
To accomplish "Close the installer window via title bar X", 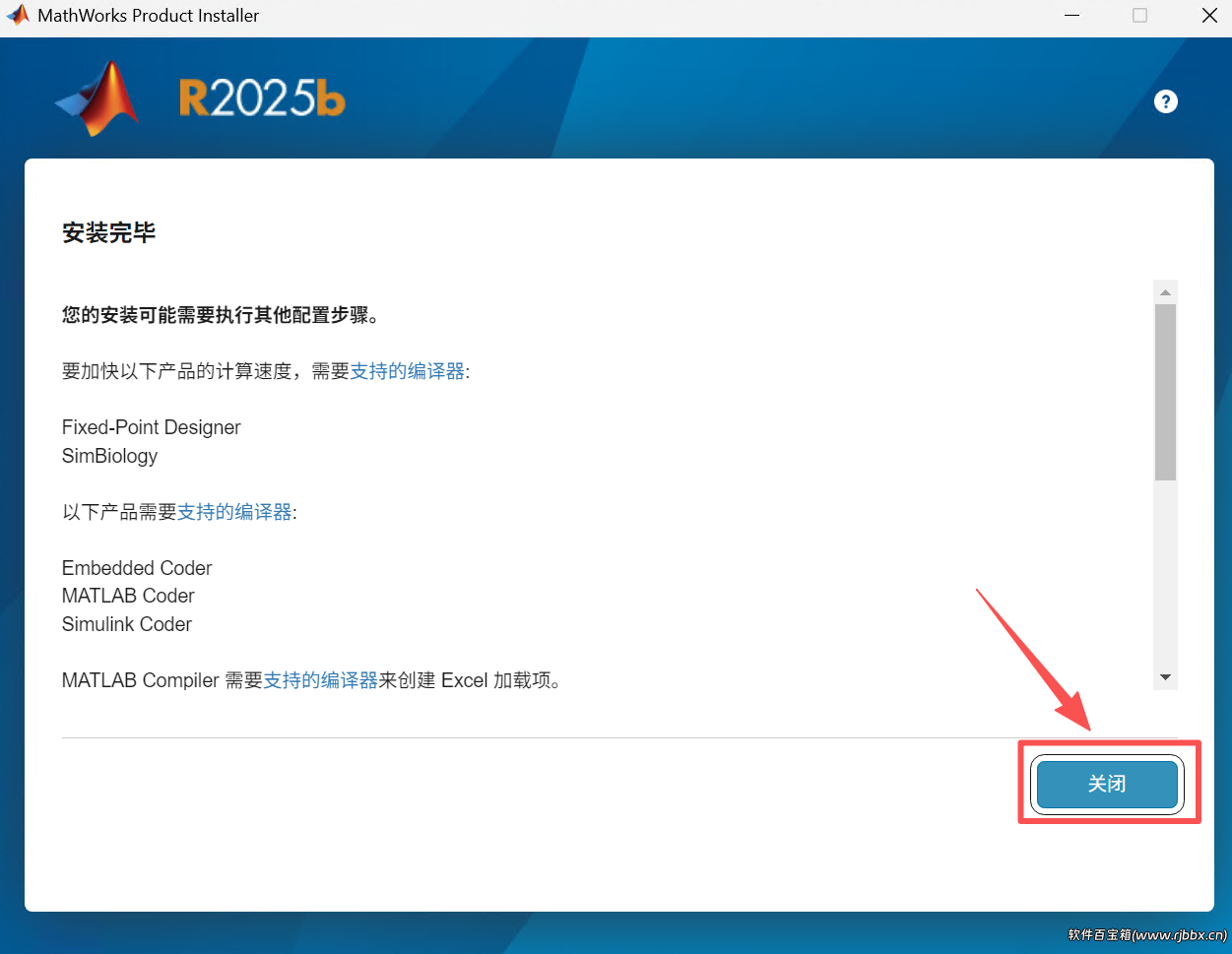I will click(1209, 16).
